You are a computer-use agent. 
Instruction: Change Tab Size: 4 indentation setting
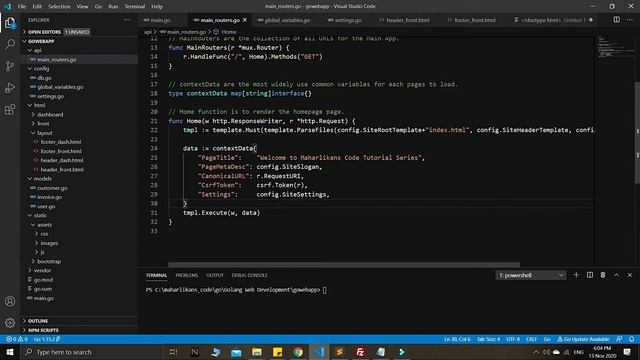pyautogui.click(x=488, y=339)
